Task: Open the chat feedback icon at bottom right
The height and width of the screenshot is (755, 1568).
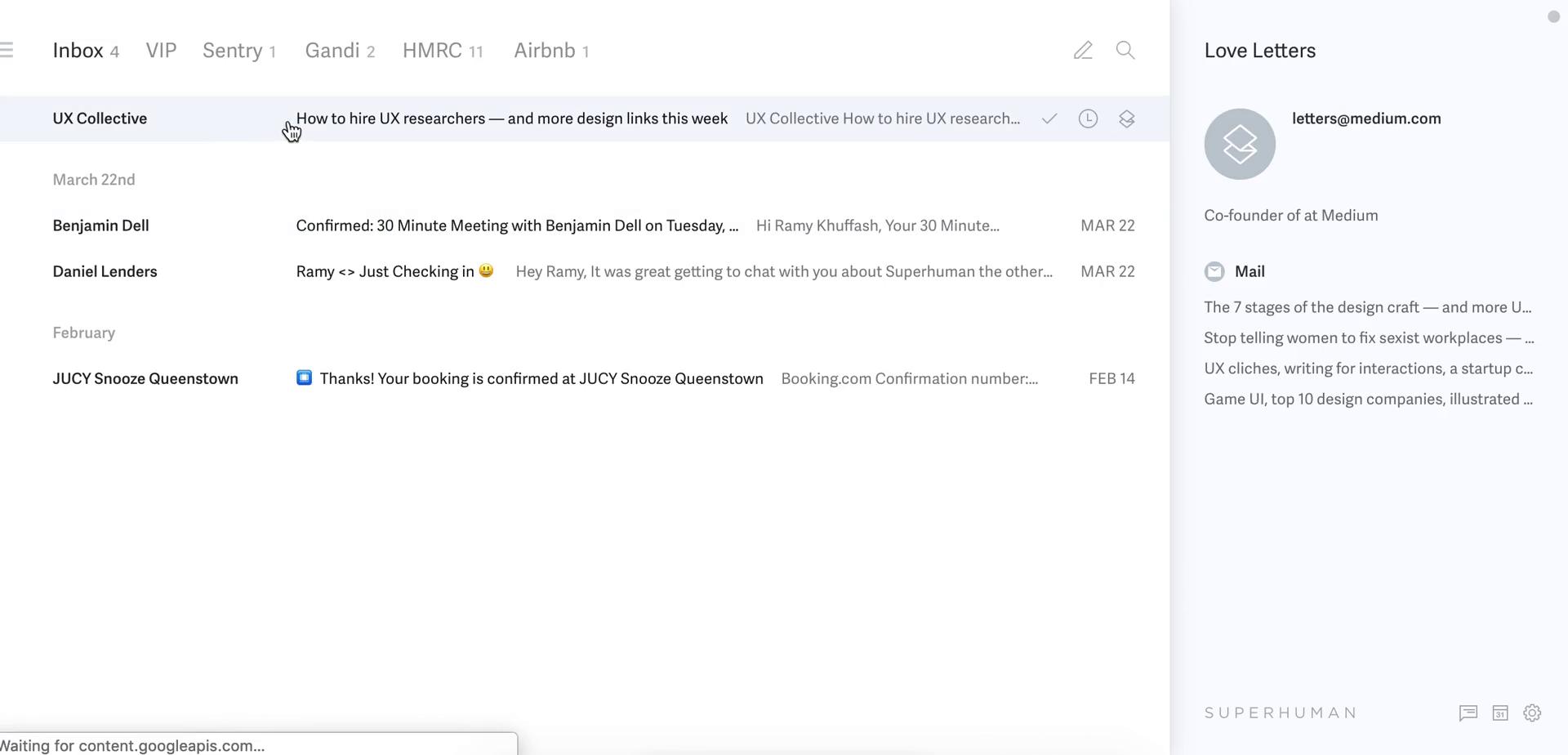Action: [1468, 713]
